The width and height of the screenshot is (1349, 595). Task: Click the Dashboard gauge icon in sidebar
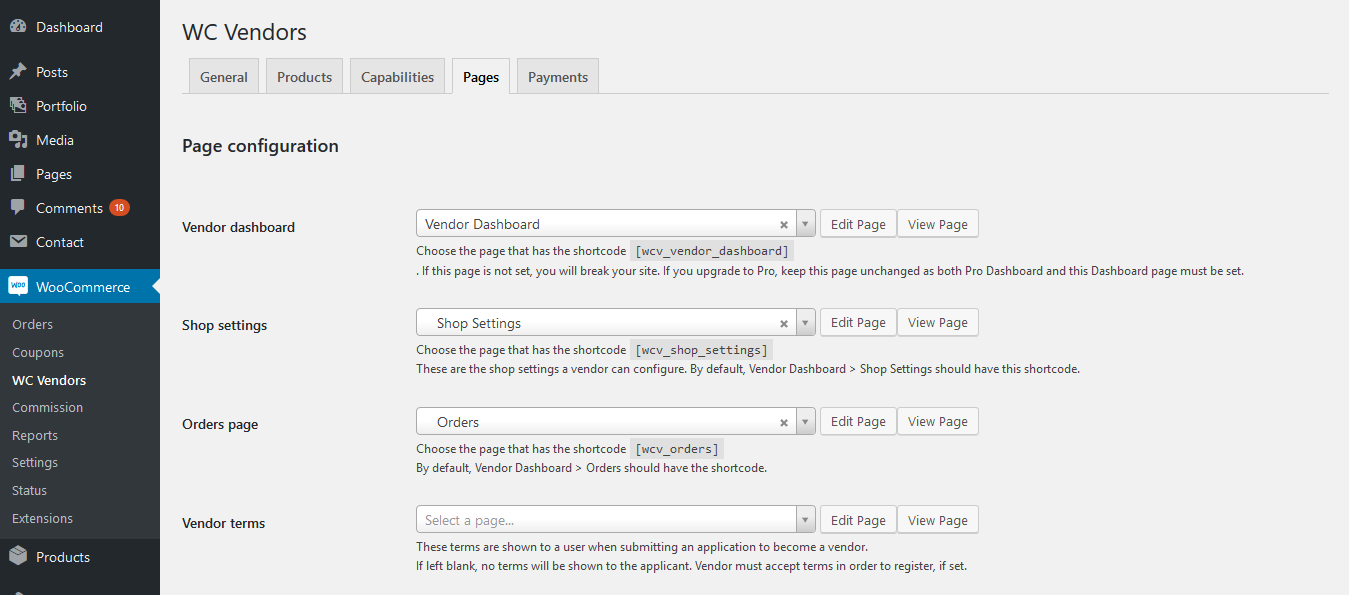tap(18, 27)
